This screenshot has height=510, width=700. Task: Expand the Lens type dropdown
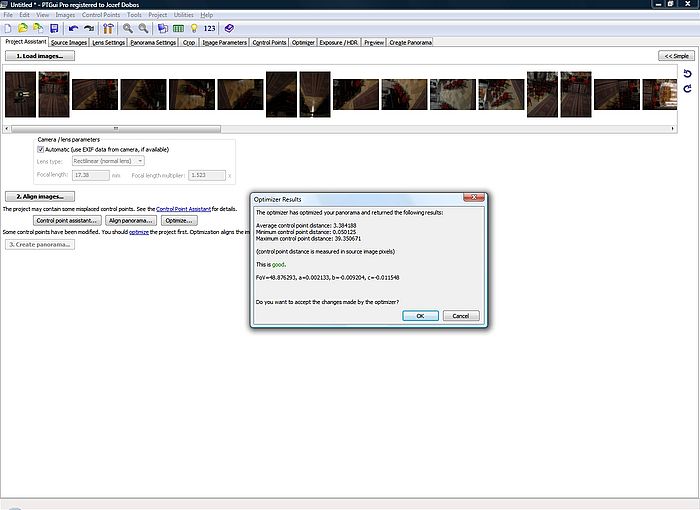(108, 160)
